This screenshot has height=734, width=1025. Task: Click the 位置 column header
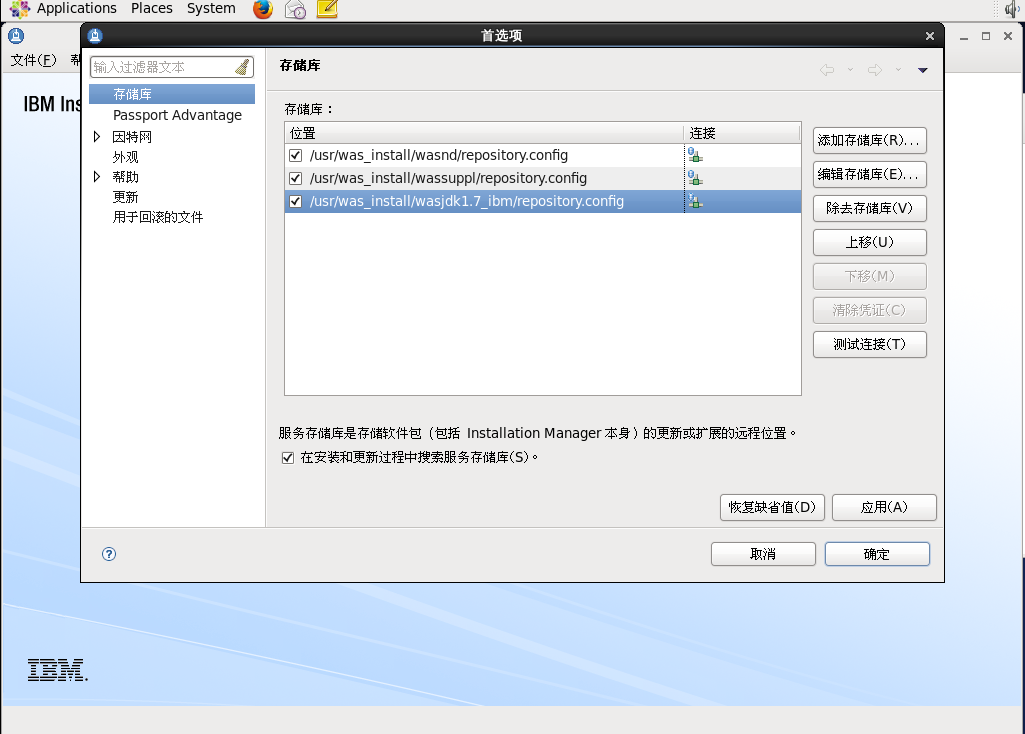tap(484, 133)
